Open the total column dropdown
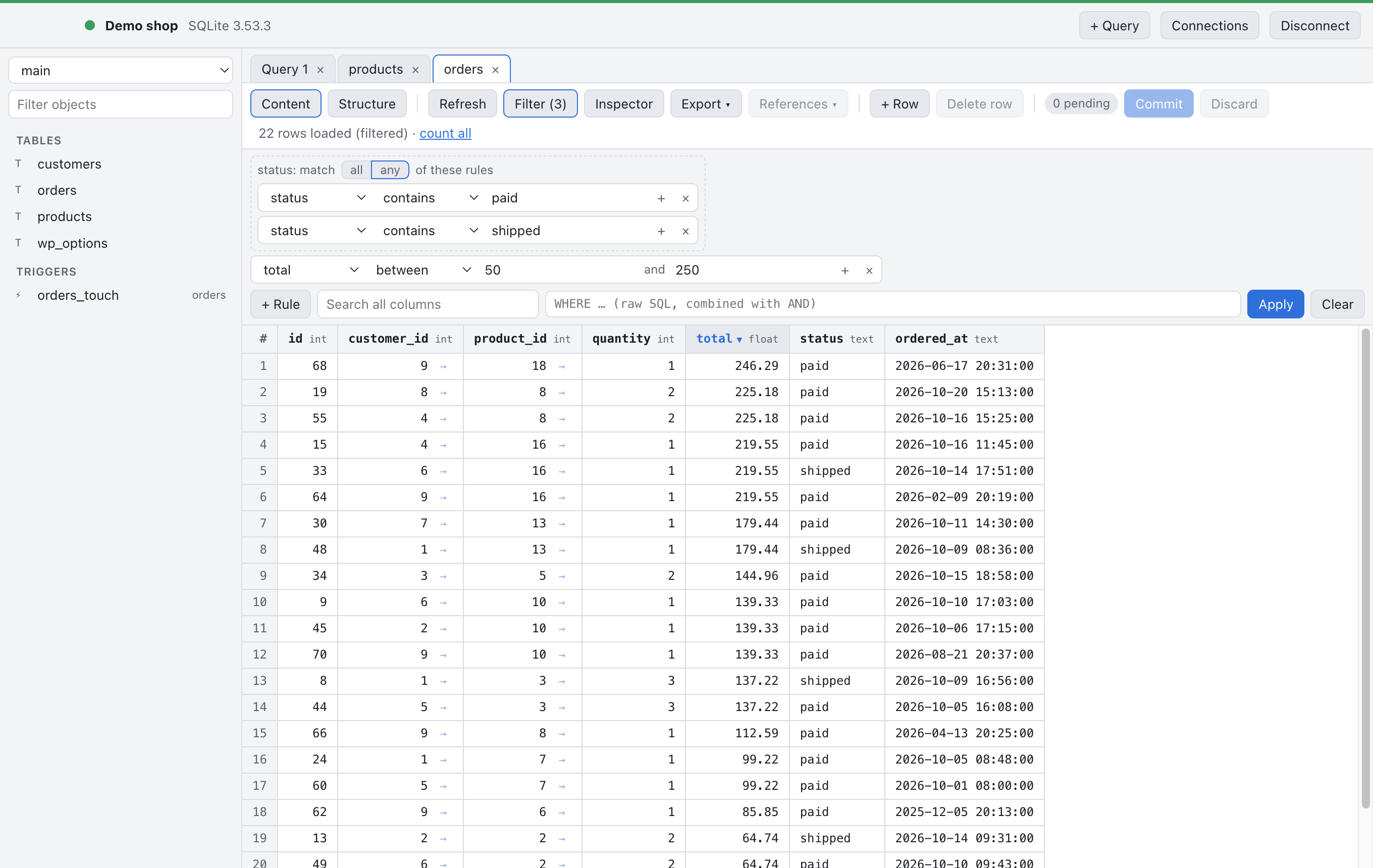 [x=311, y=269]
